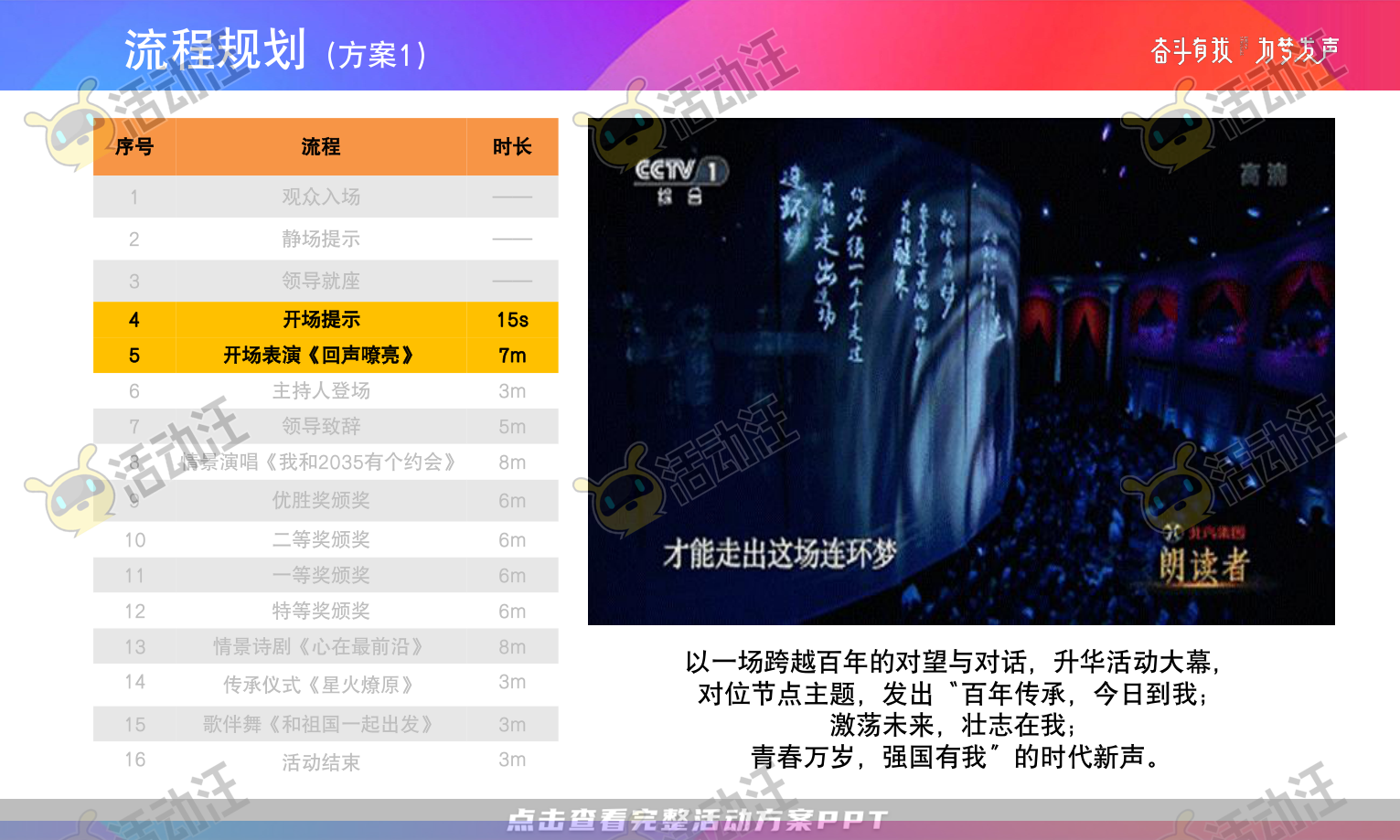
Task: Click the CCTV 1 logo in the image
Action: click(x=682, y=180)
